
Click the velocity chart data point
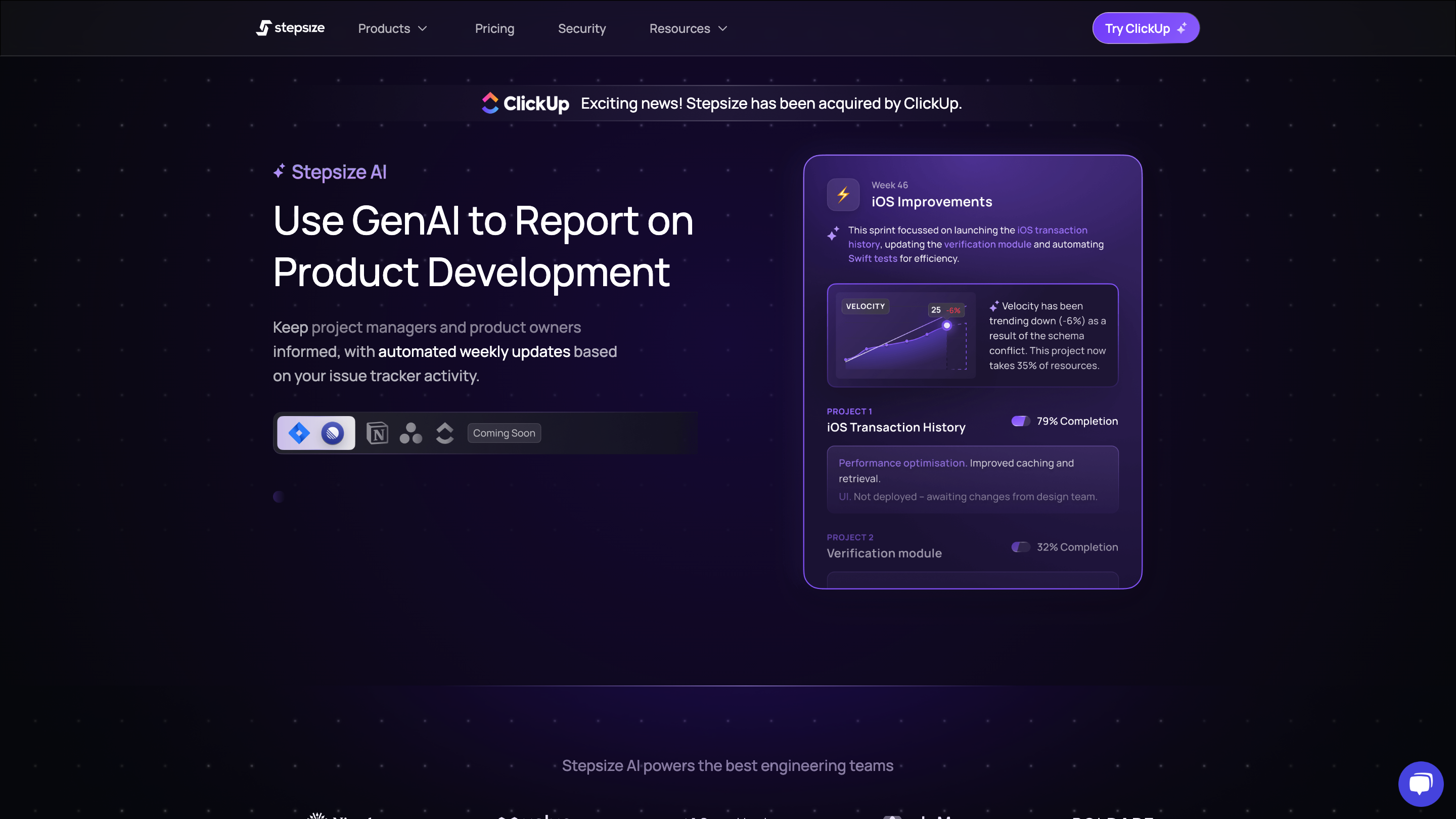[x=947, y=326]
